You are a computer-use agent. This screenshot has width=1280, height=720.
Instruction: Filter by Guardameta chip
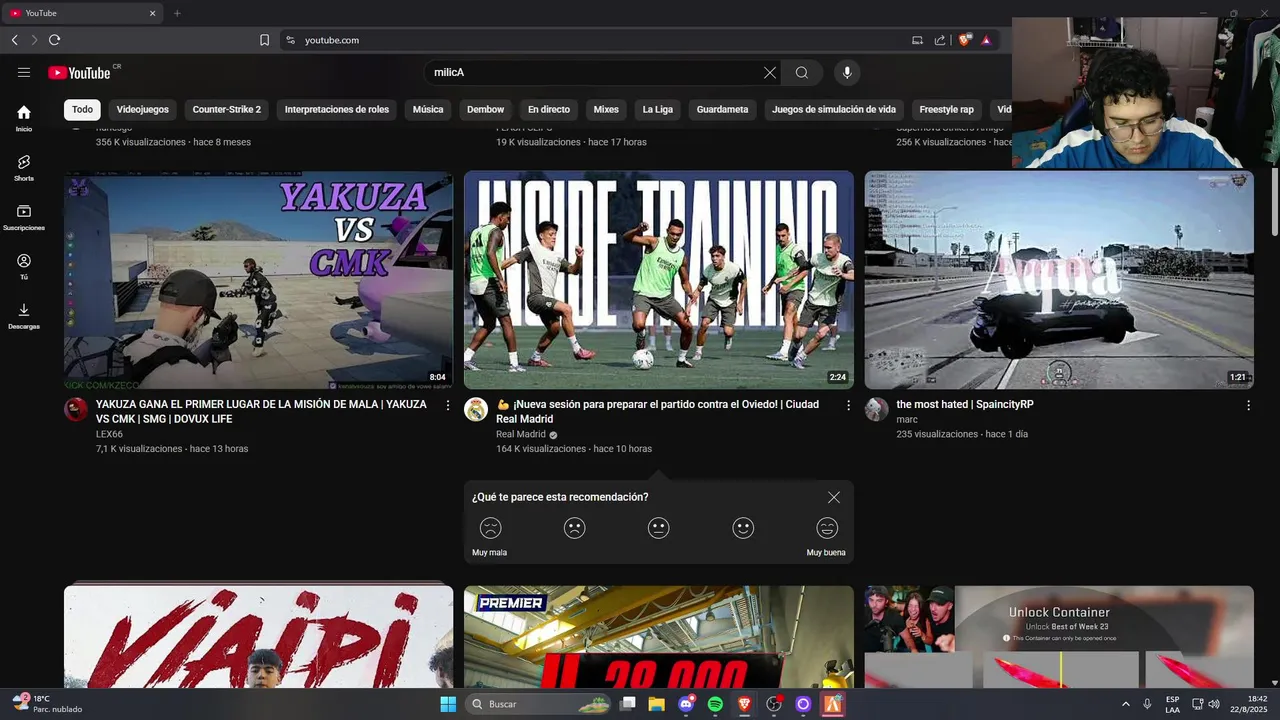tap(722, 110)
